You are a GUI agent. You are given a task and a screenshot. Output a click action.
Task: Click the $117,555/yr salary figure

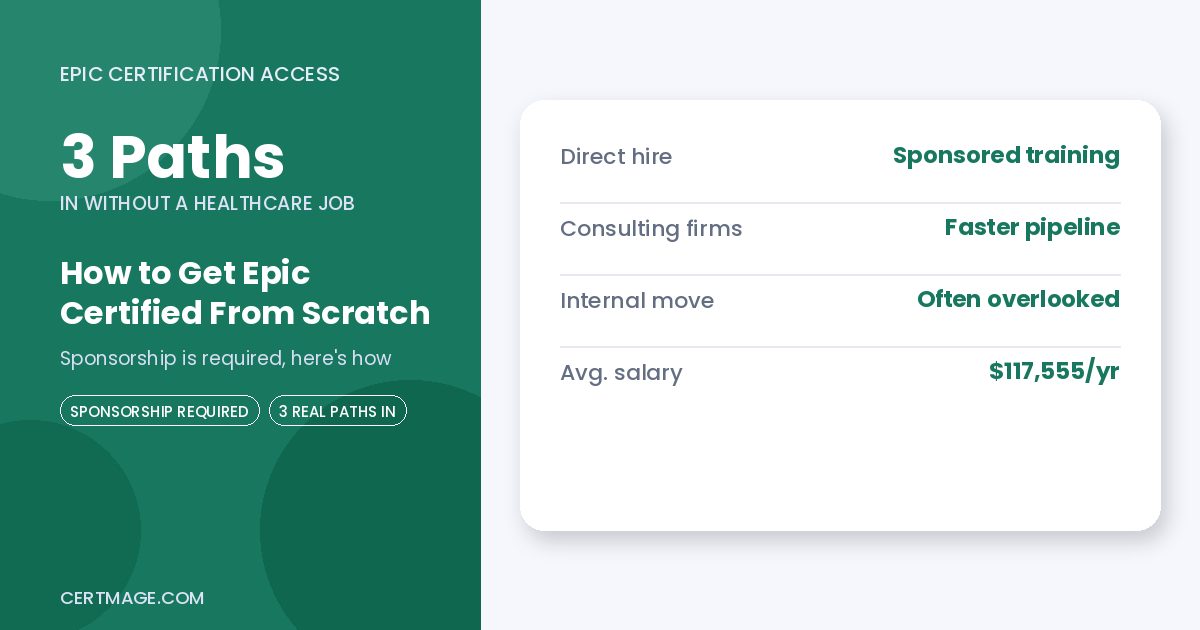click(1054, 372)
